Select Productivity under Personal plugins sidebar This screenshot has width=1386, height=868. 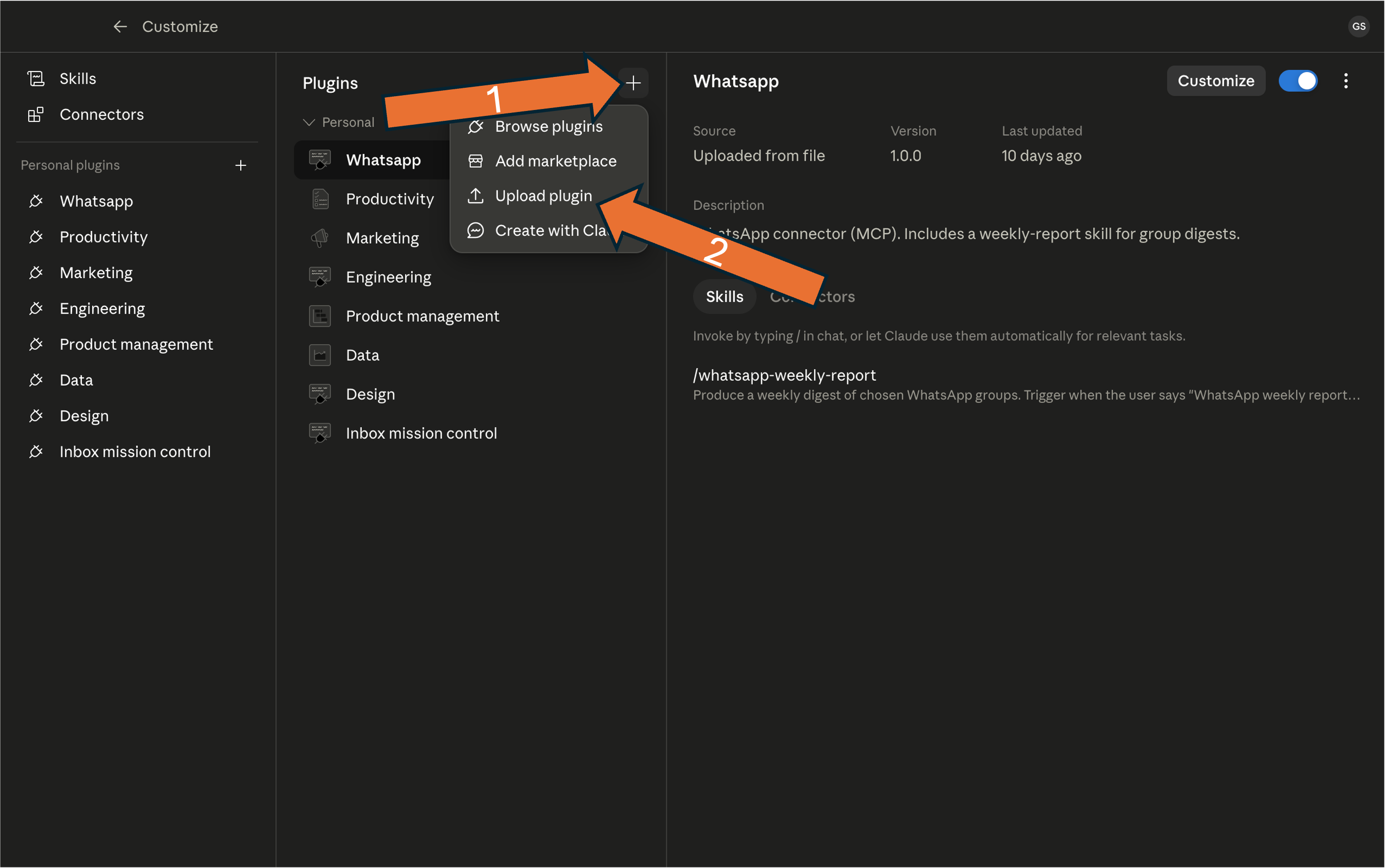point(104,237)
